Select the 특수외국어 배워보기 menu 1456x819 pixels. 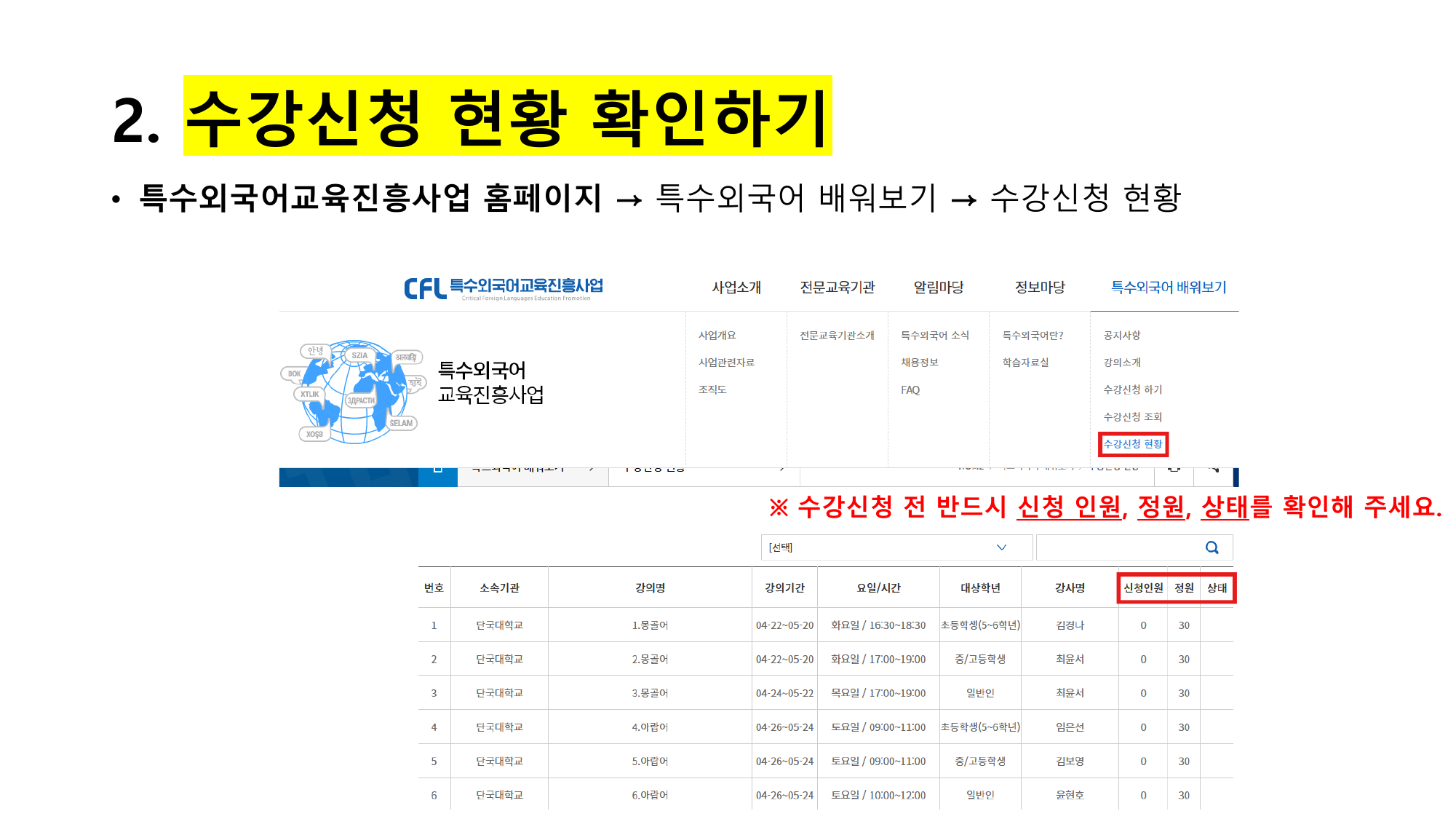point(1168,288)
